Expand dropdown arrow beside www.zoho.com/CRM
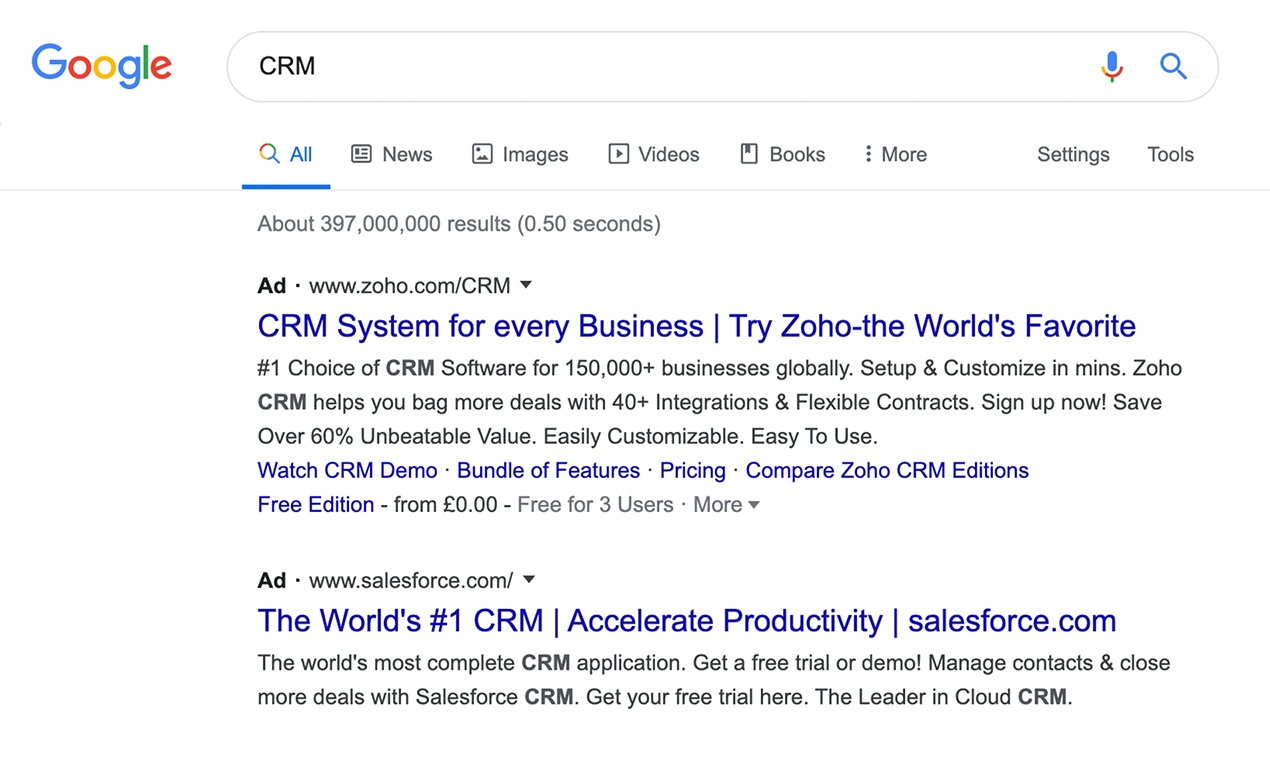Viewport: 1270px width, 760px height. 526,286
